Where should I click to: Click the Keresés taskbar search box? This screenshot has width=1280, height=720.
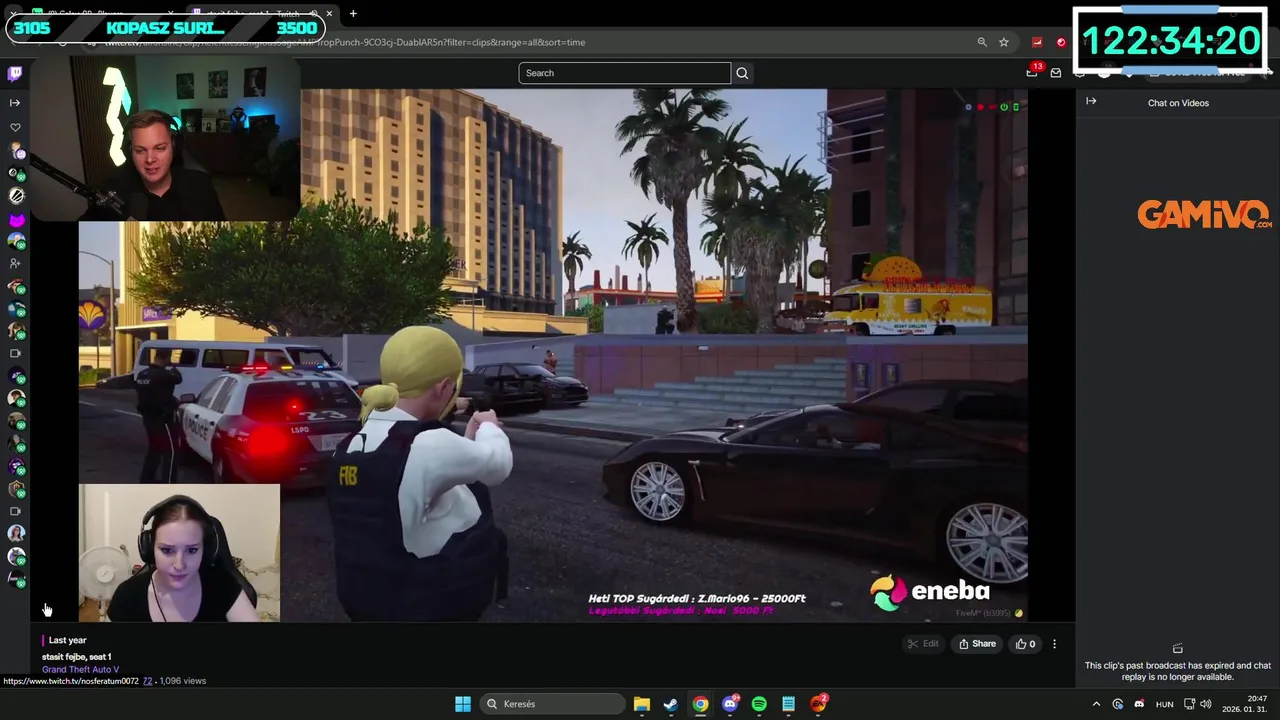[550, 704]
